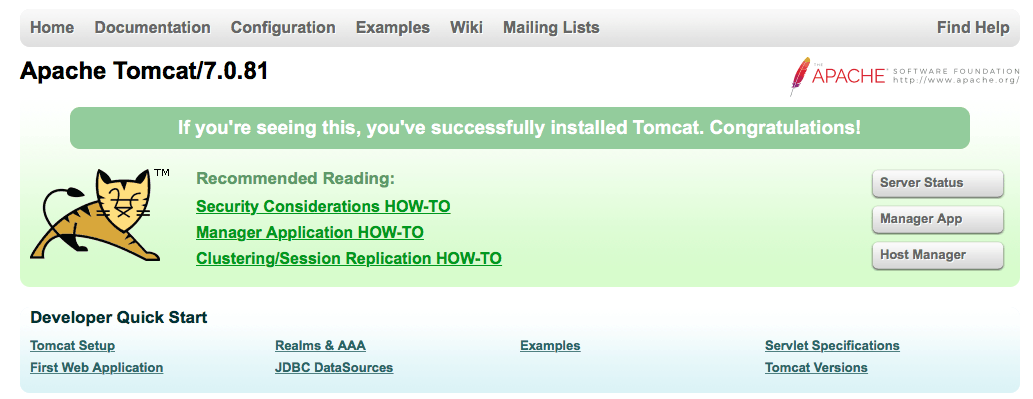1033x399 pixels.
Task: Select Examples in the top navigation bar
Action: click(x=393, y=28)
